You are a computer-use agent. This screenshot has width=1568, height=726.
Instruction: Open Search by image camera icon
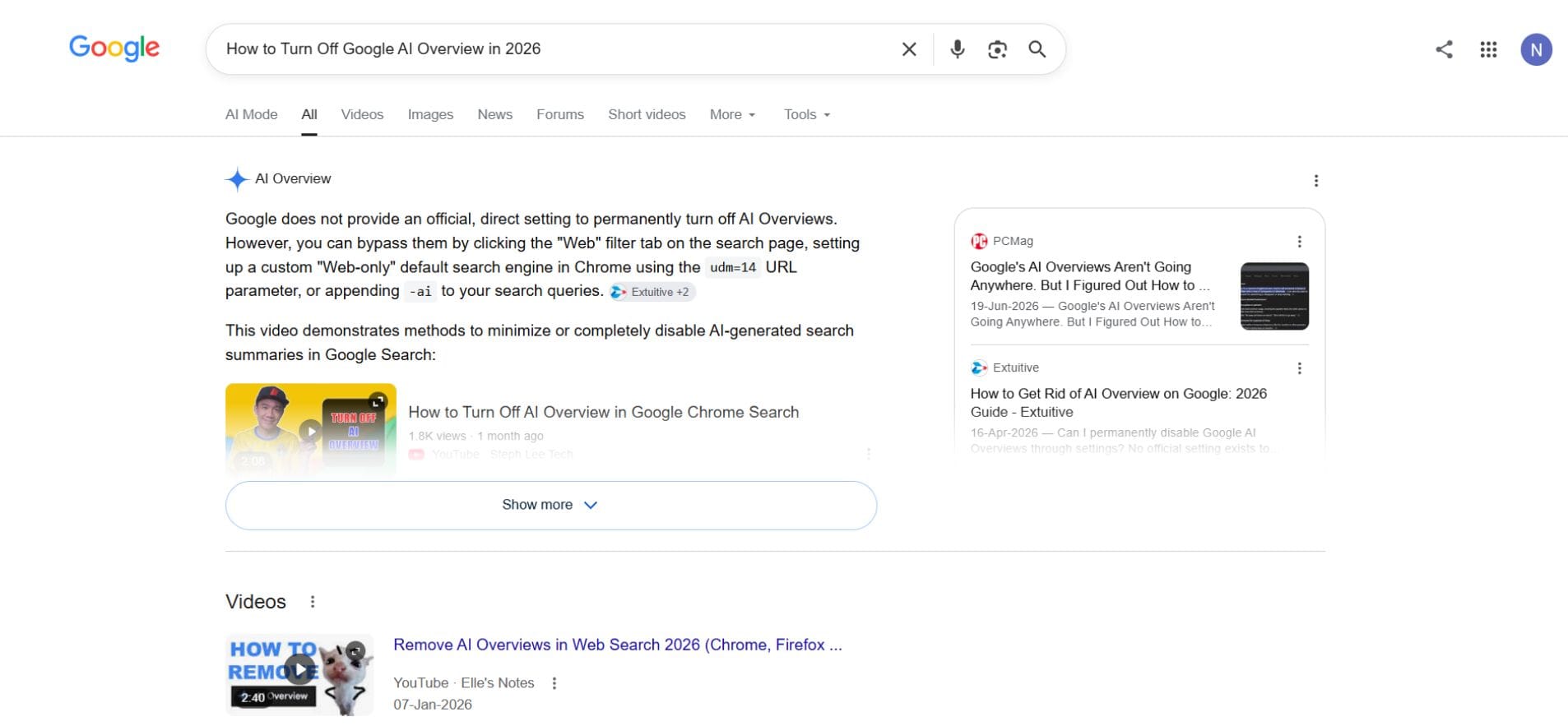click(997, 49)
